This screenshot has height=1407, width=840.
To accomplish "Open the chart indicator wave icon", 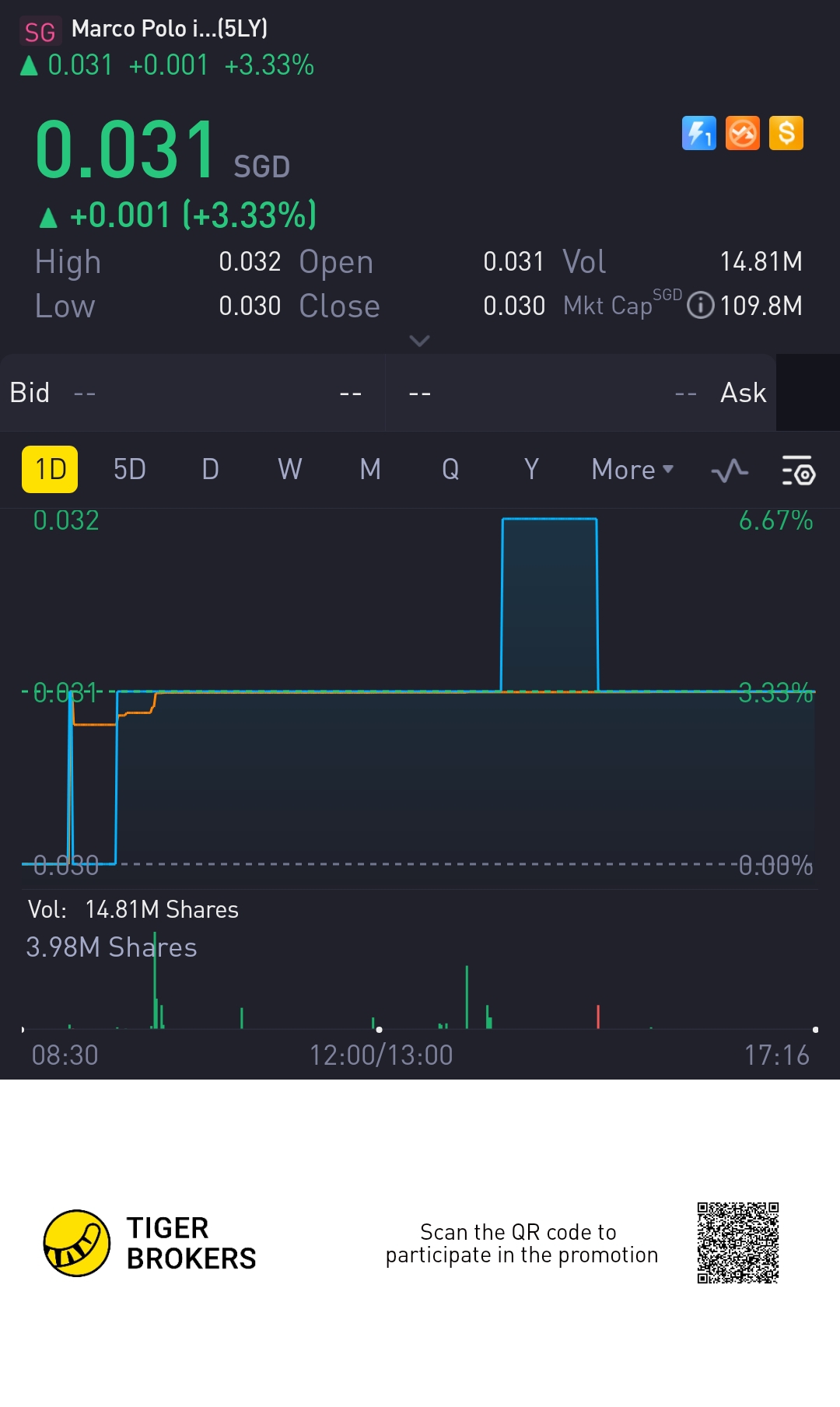I will pyautogui.click(x=730, y=470).
